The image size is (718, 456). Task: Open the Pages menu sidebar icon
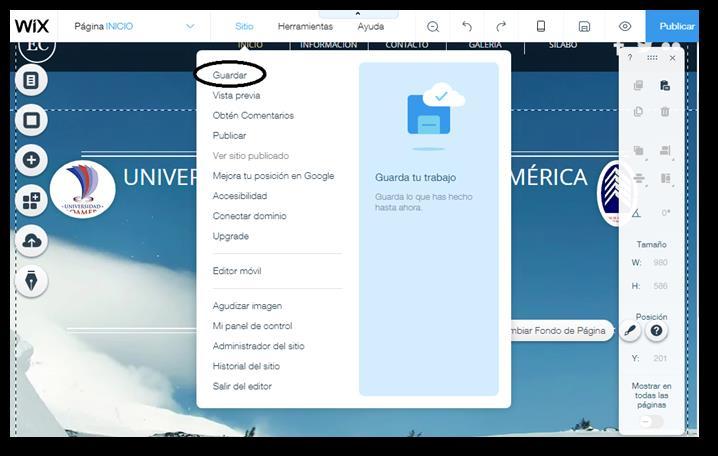click(x=31, y=81)
